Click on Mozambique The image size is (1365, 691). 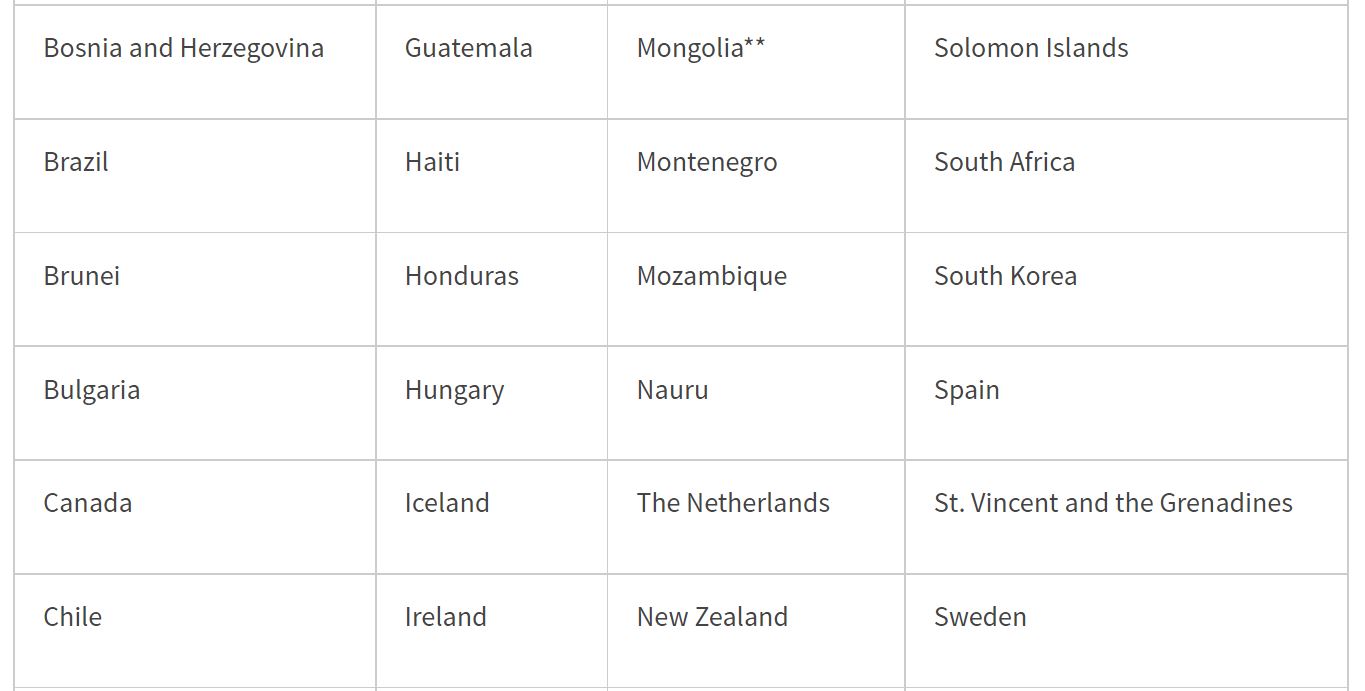(712, 276)
